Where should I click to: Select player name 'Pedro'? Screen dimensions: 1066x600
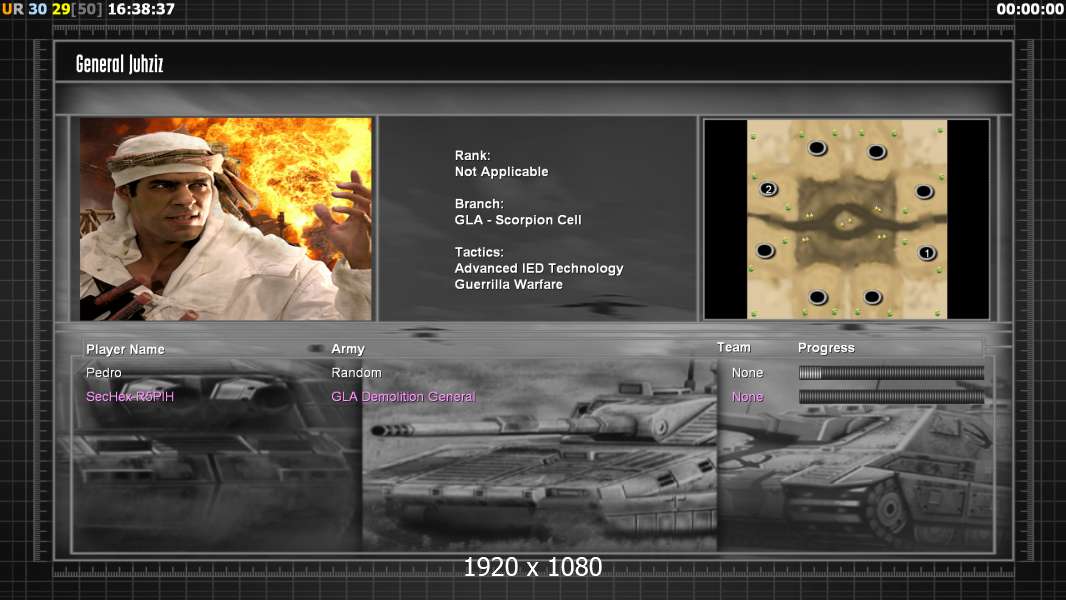104,373
